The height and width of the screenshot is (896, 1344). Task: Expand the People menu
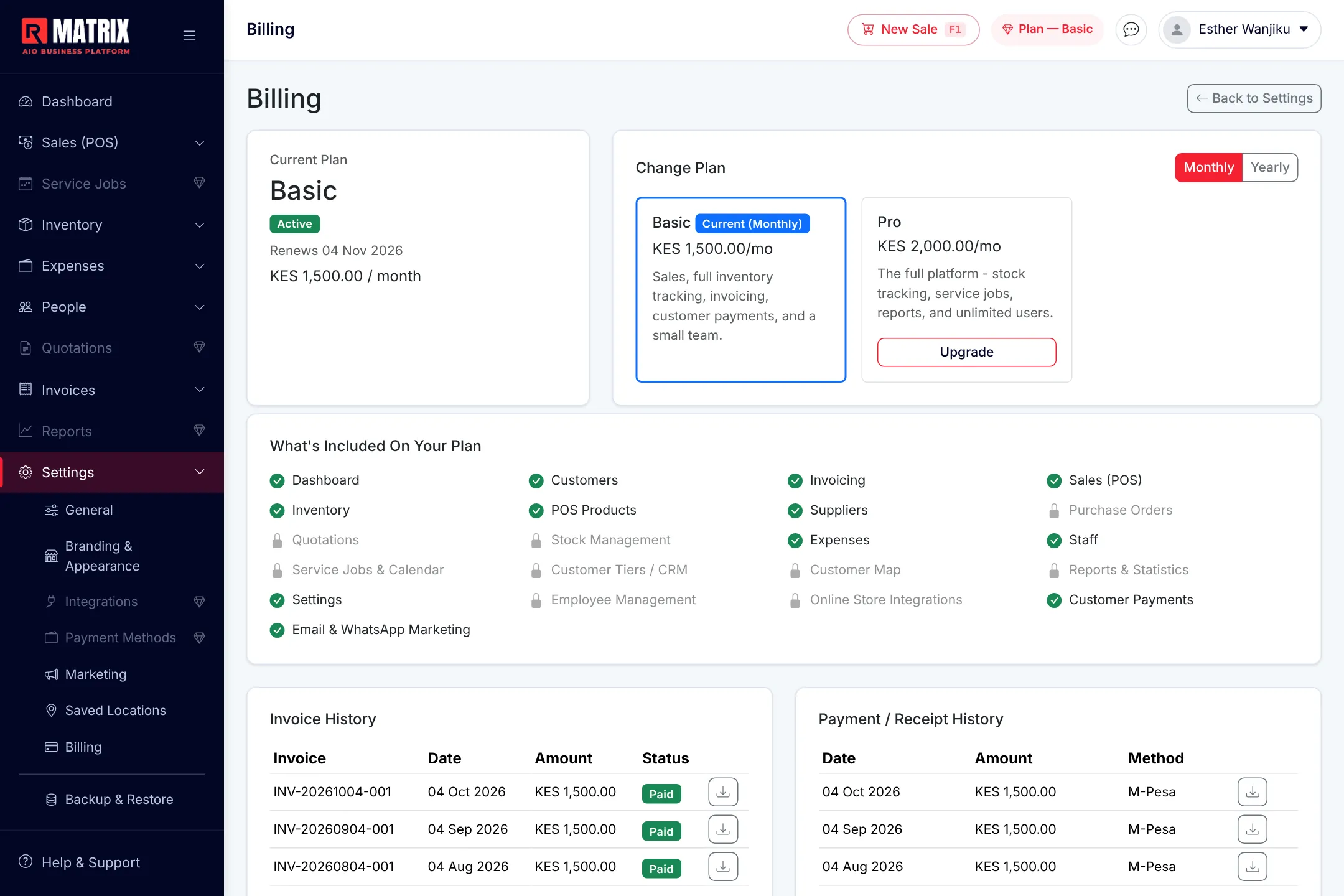coord(112,307)
